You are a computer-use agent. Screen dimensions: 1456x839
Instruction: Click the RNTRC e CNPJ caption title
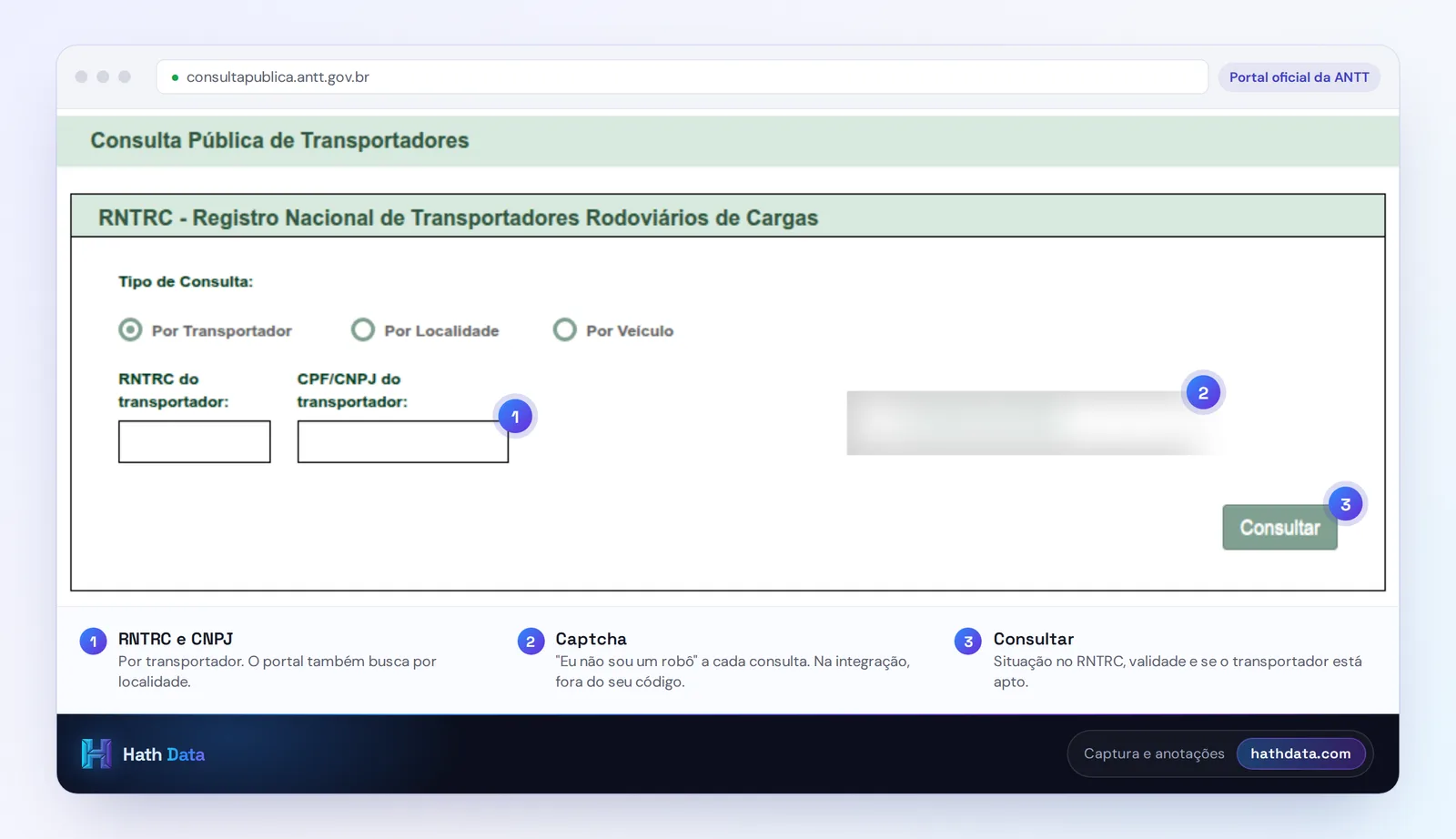point(176,639)
